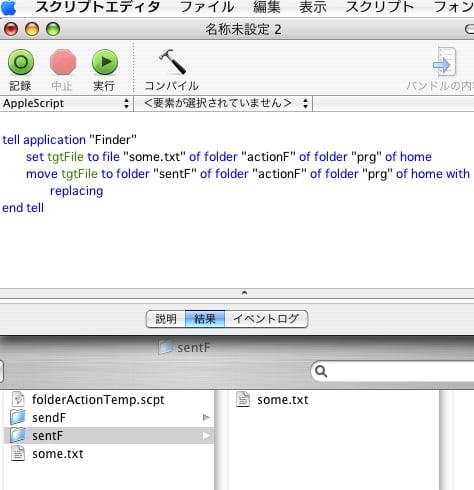
Task: Collapse the result pane via divider arrow
Action: click(244, 293)
